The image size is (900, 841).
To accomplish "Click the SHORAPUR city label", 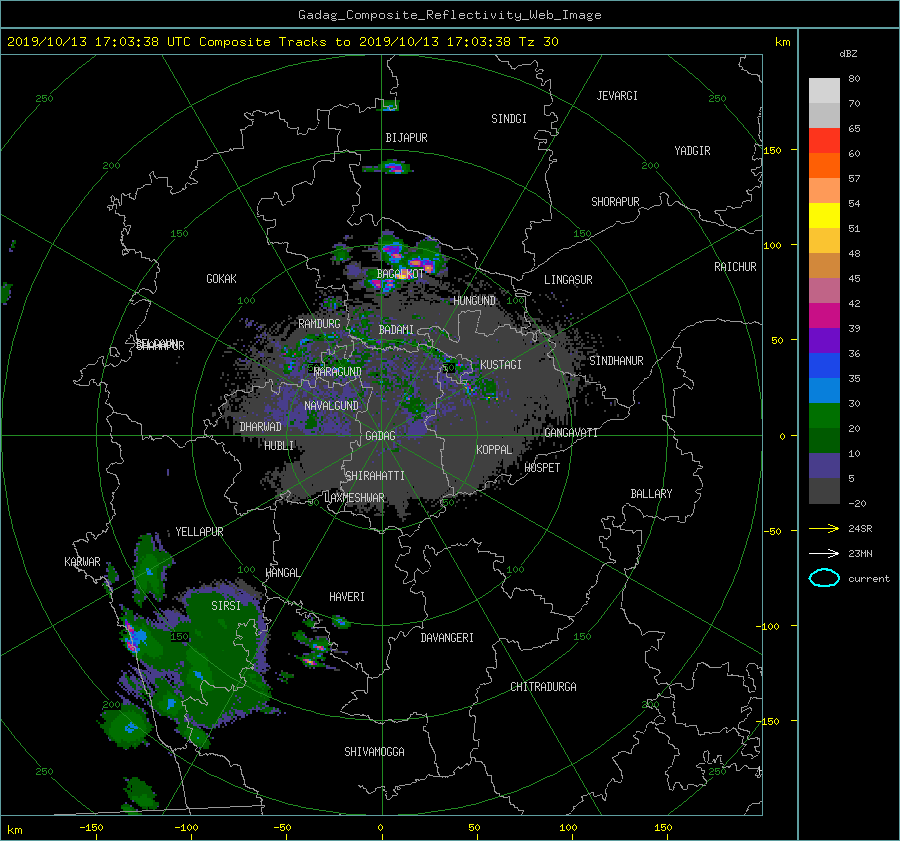I will pos(615,202).
